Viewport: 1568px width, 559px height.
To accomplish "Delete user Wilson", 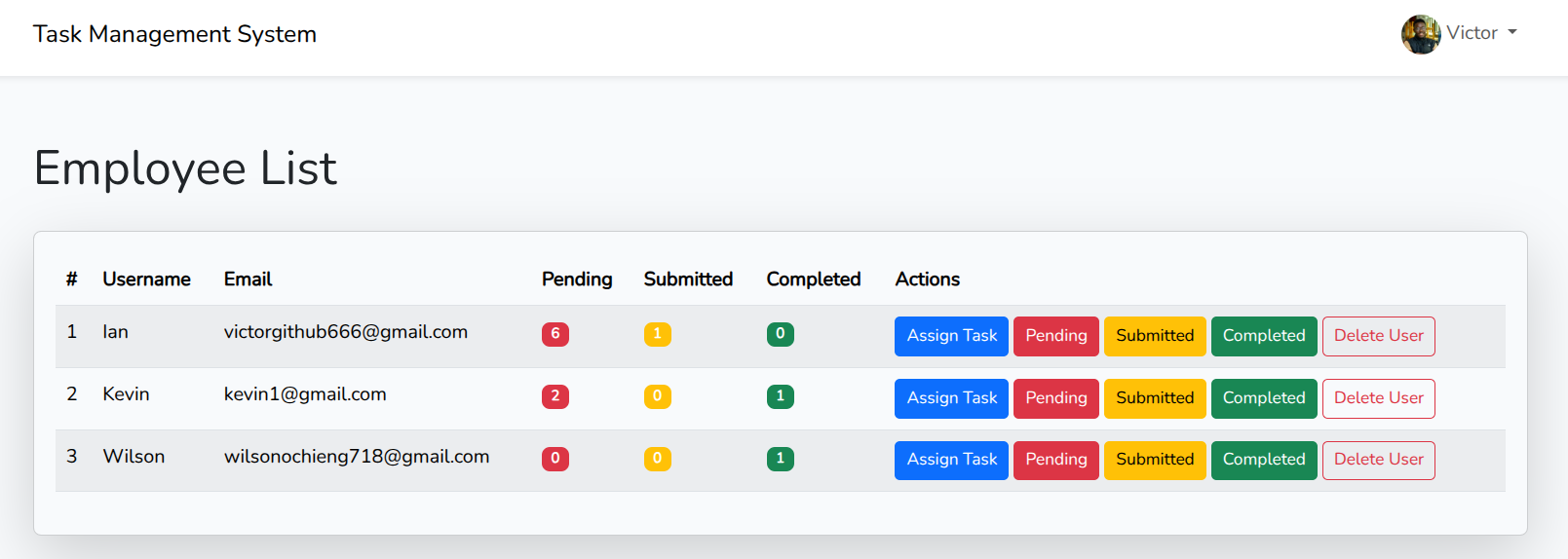I will click(1378, 460).
